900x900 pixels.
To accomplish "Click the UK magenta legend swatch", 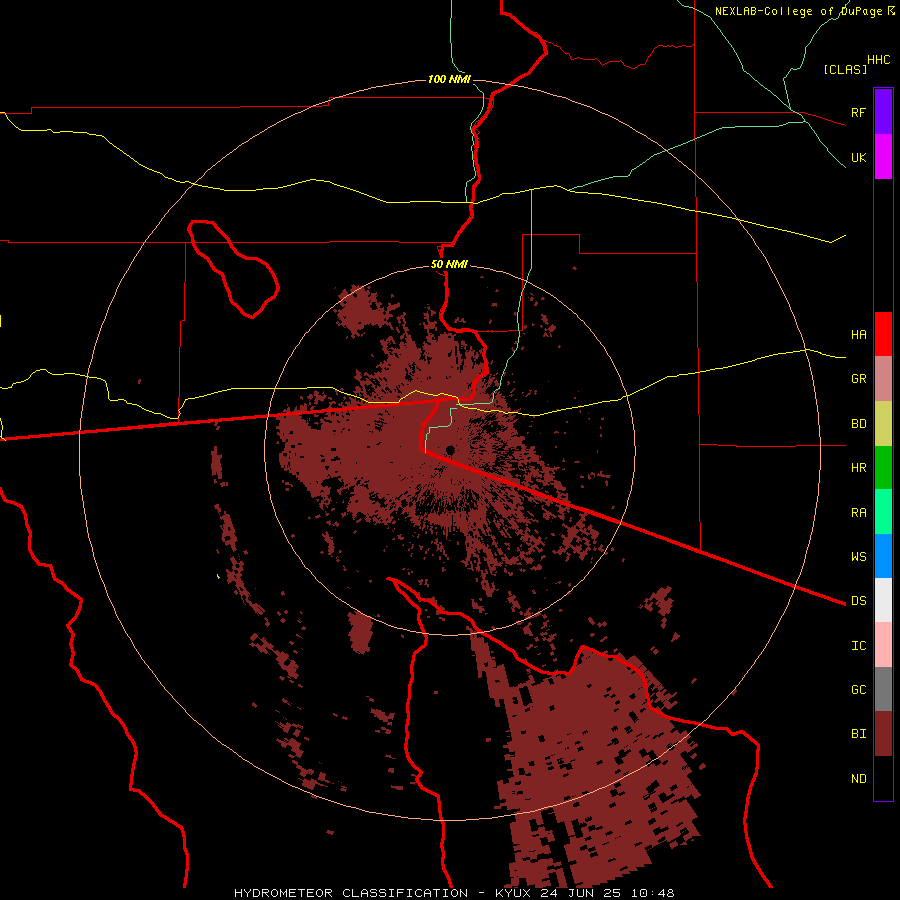I will pos(883,157).
